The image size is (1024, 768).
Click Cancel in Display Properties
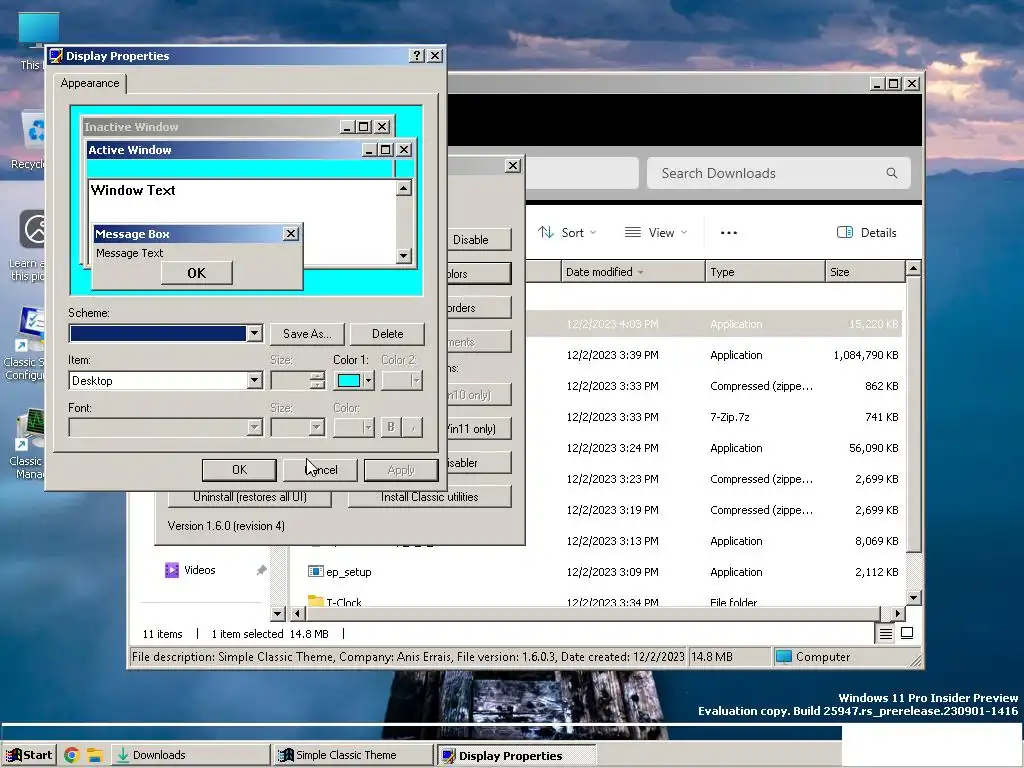coord(320,470)
